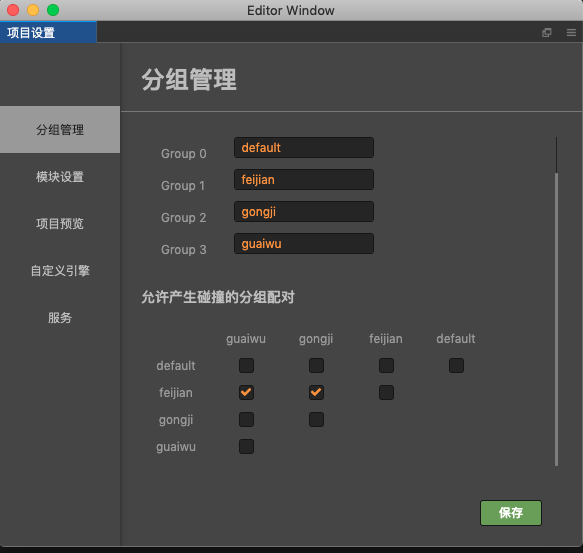Click the Group 3 name field "guaiwu"
This screenshot has width=583, height=553.
click(304, 244)
